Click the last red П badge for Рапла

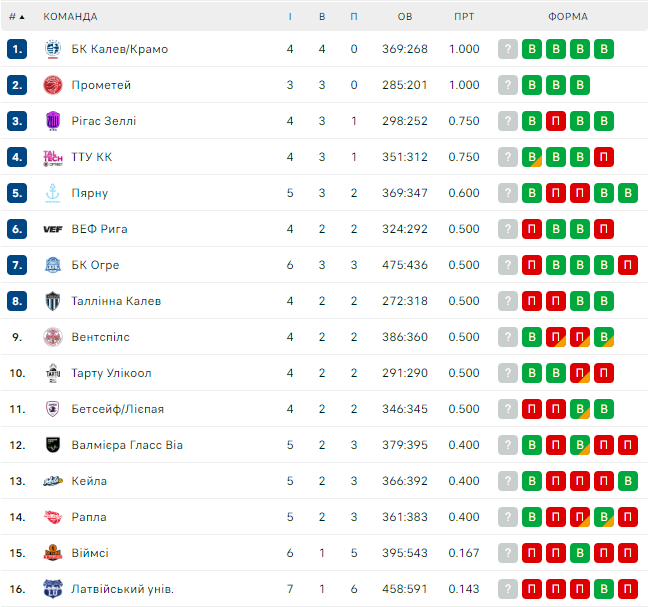coord(628,517)
